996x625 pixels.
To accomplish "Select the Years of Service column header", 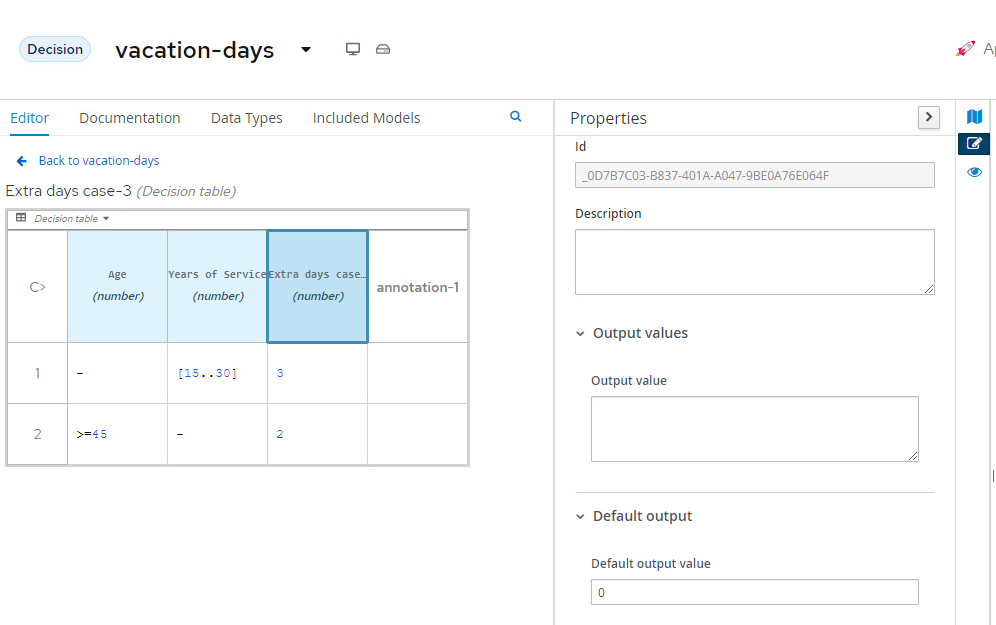I will [x=217, y=287].
